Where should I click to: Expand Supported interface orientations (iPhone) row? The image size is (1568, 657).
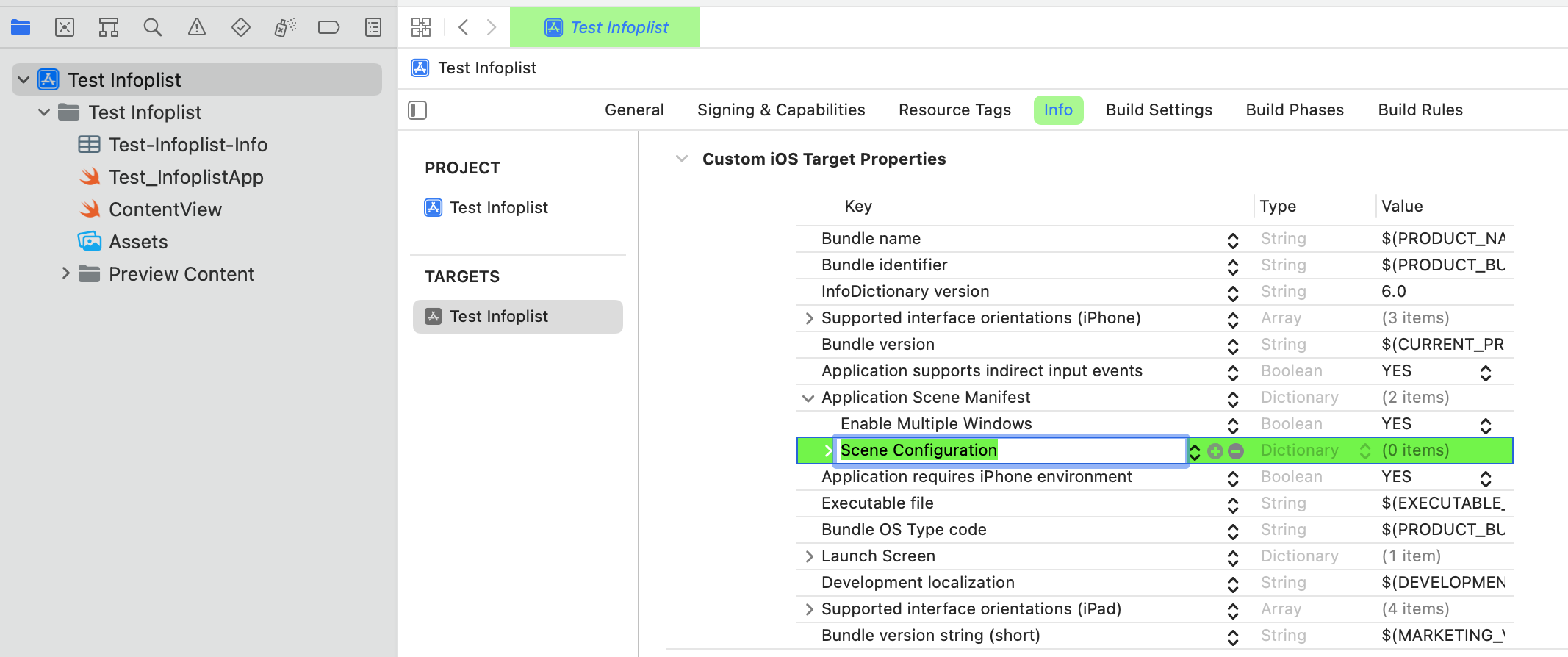click(x=809, y=318)
